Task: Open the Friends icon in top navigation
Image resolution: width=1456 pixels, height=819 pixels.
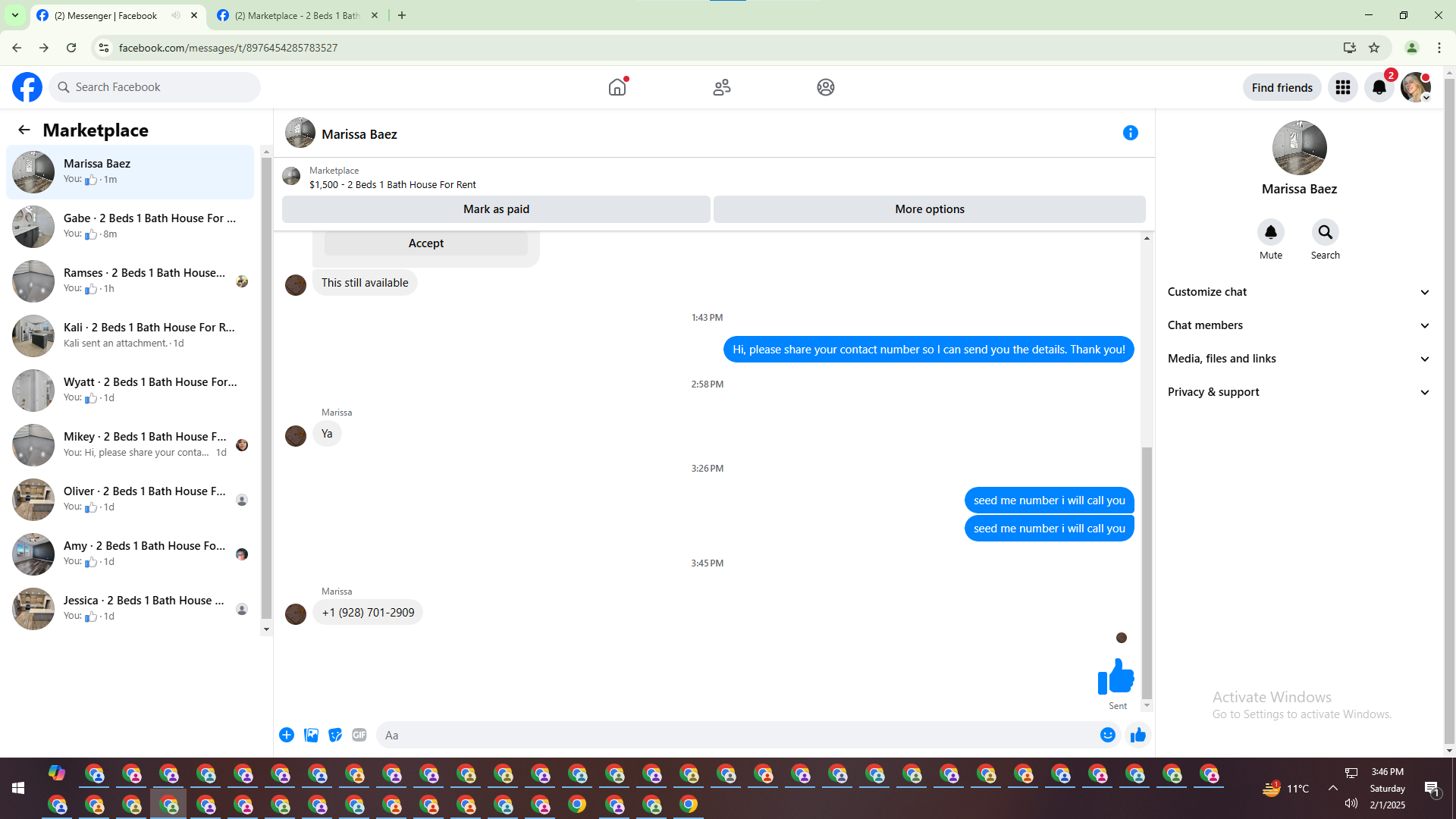Action: pos(721,87)
